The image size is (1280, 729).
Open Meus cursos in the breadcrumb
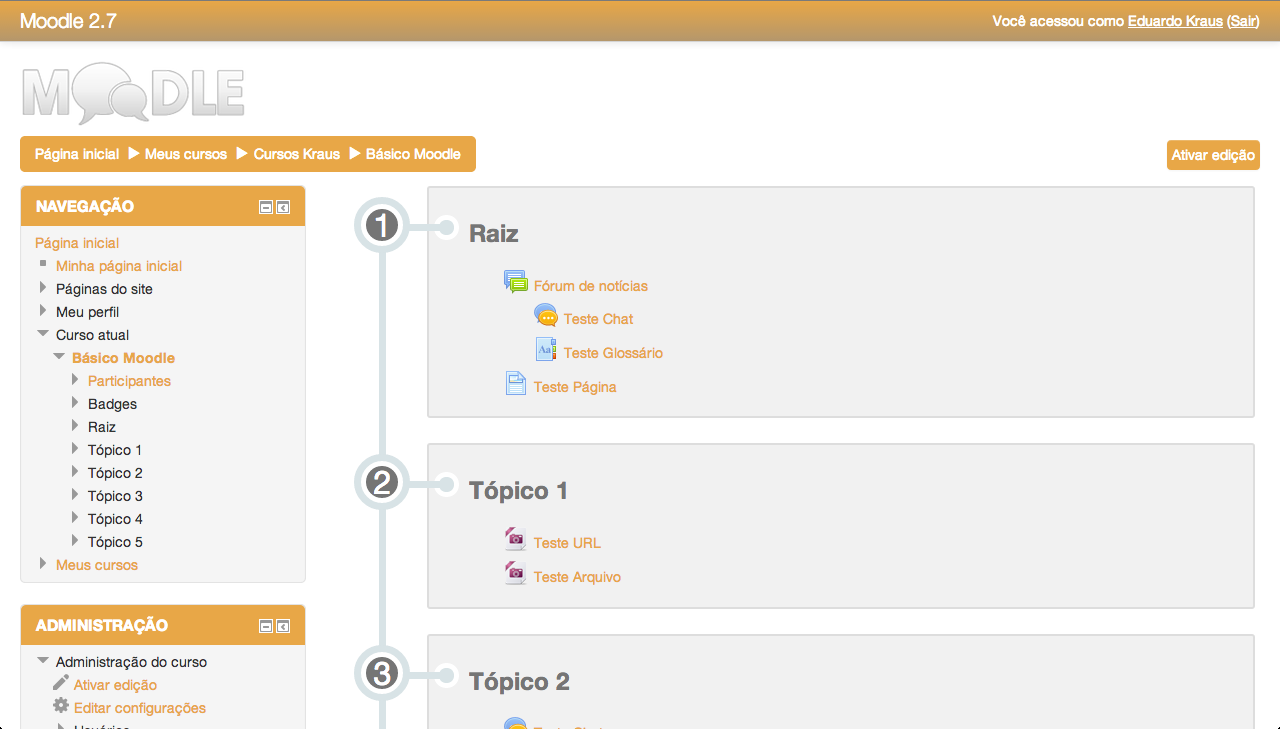(186, 154)
